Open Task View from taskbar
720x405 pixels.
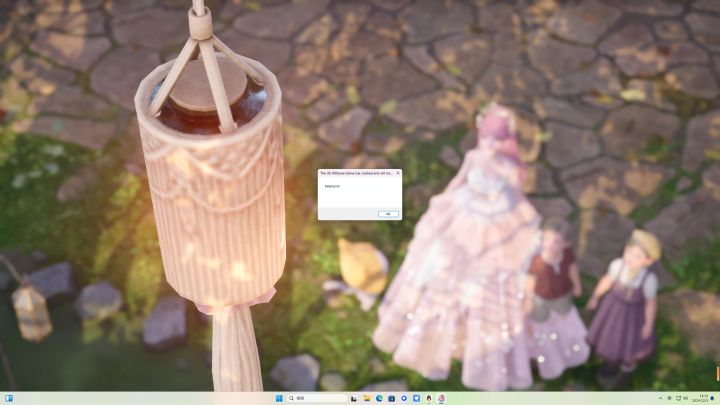point(354,398)
